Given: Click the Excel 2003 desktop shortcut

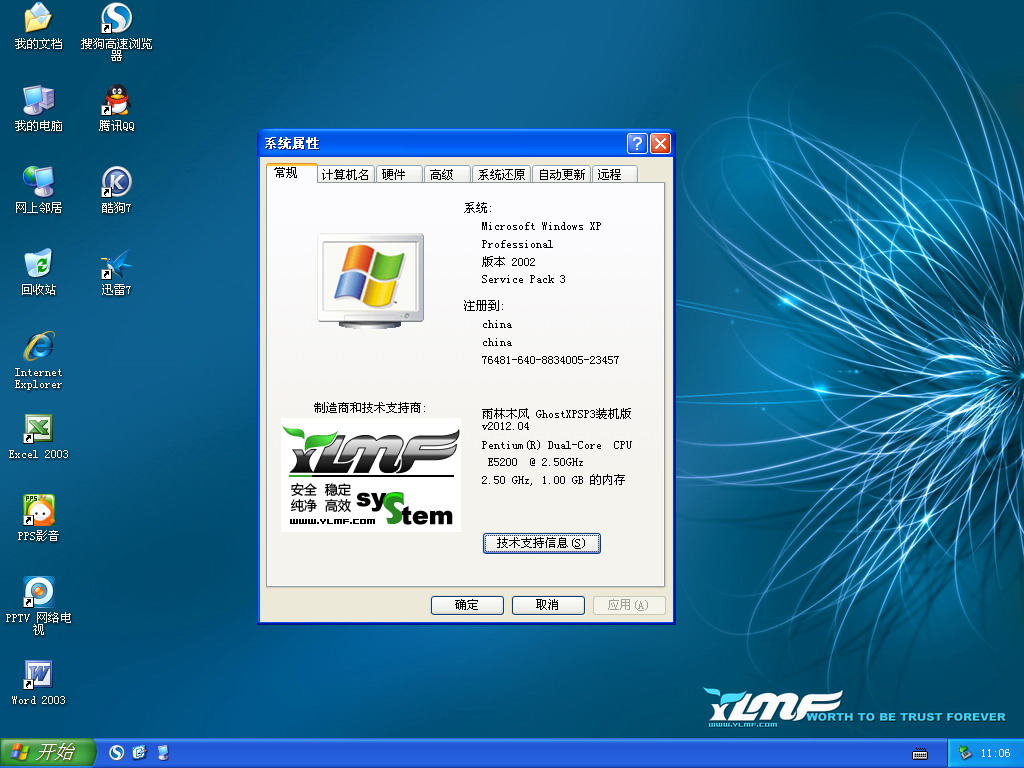Looking at the screenshot, I should [x=38, y=429].
